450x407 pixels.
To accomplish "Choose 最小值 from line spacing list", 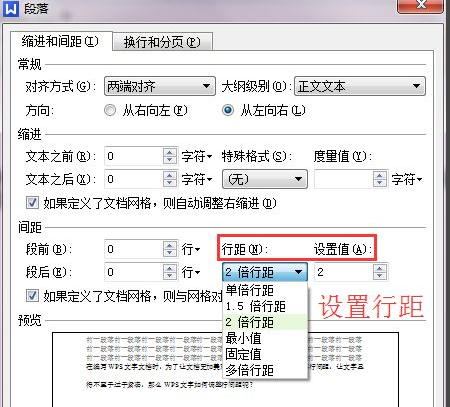I will 265,338.
